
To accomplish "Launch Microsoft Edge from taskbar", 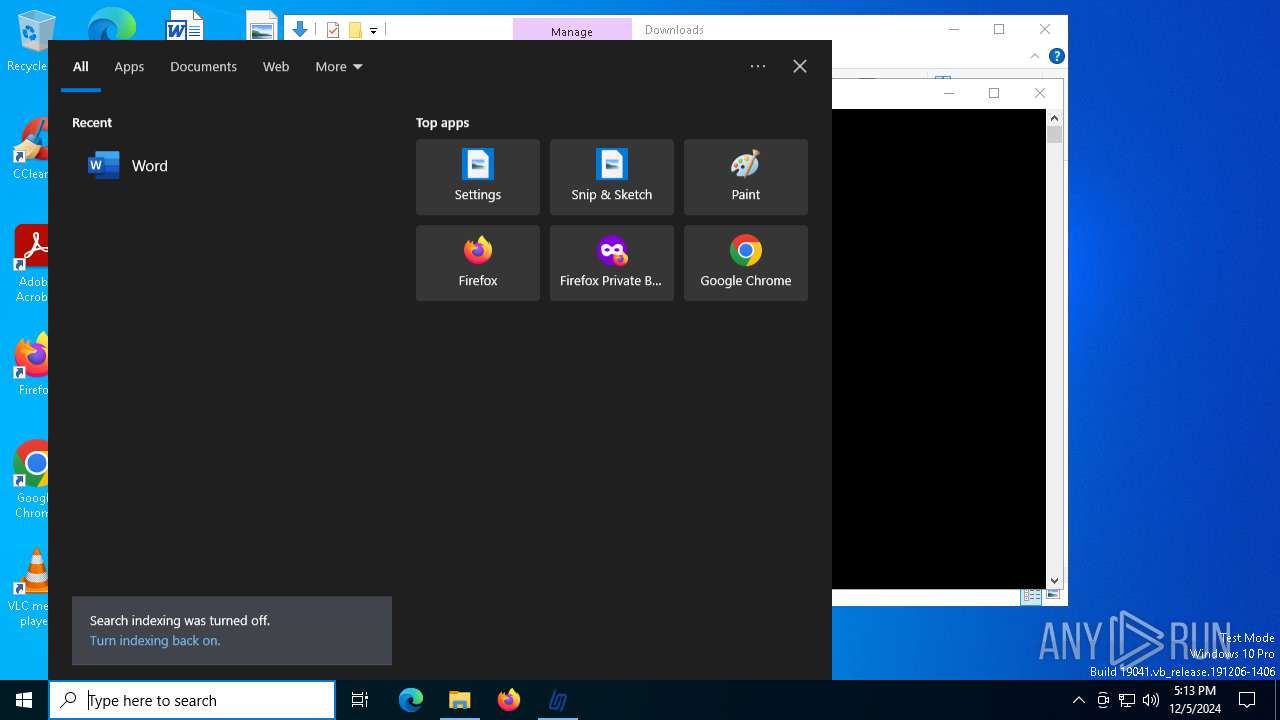I will coord(411,700).
